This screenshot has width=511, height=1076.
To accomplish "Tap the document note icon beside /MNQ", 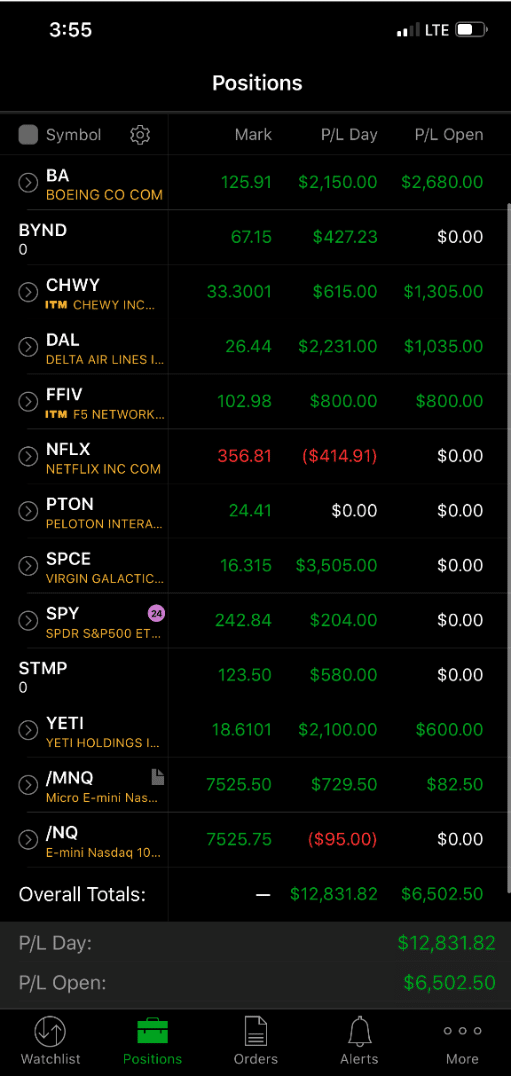I will [158, 777].
